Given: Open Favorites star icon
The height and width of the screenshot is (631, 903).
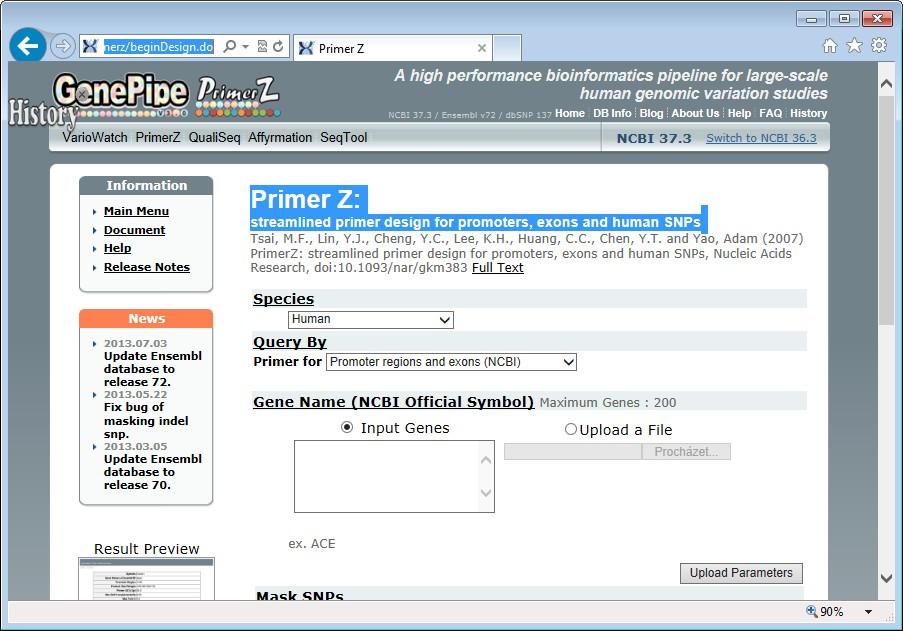Looking at the screenshot, I should click(855, 45).
